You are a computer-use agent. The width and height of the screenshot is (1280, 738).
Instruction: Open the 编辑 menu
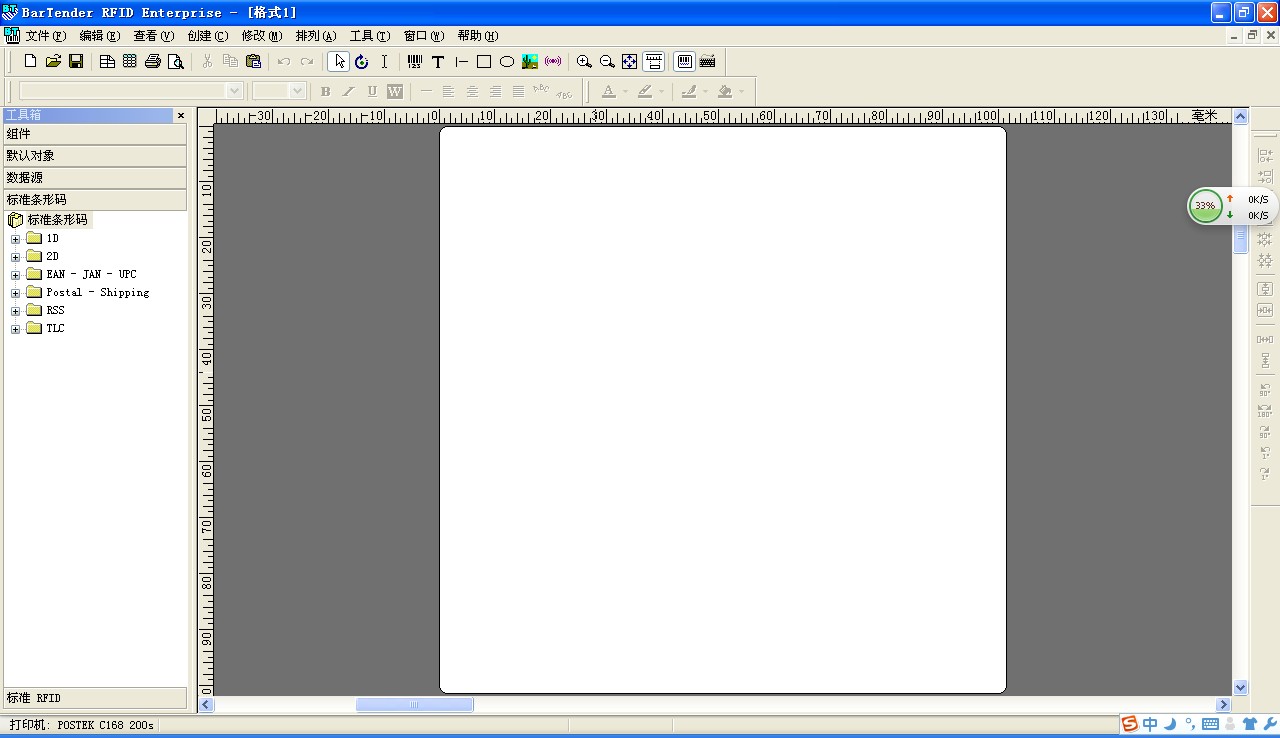click(99, 36)
